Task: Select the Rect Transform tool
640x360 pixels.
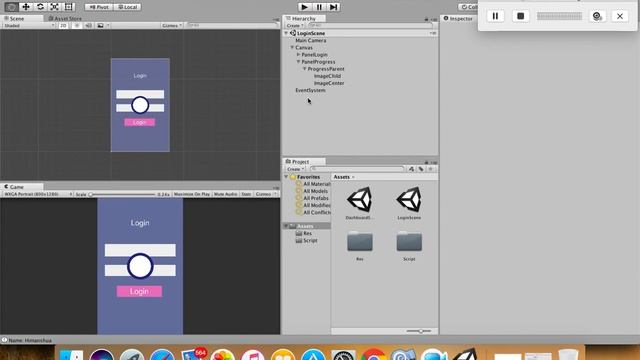Action: click(x=69, y=7)
